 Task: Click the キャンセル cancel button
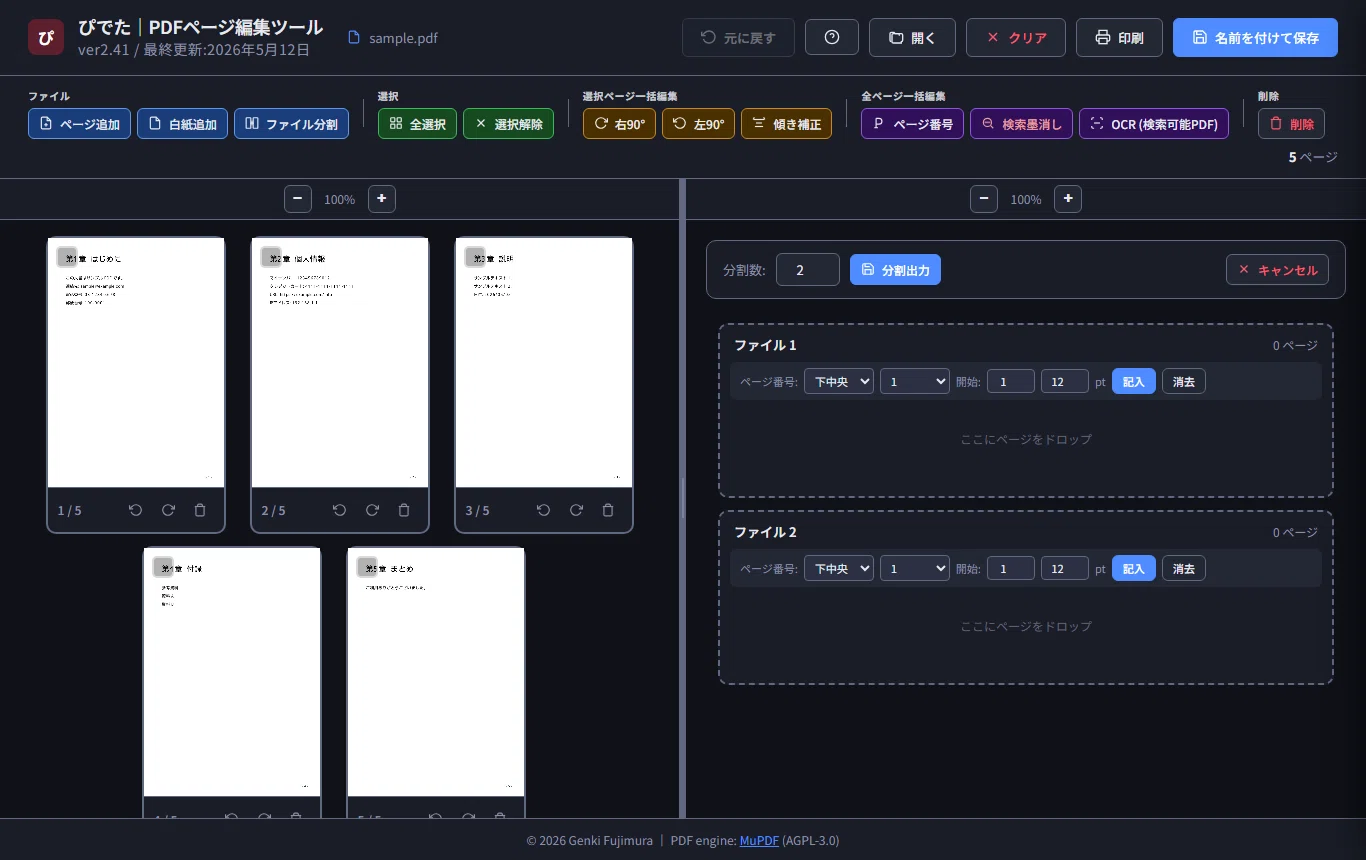[x=1277, y=270]
